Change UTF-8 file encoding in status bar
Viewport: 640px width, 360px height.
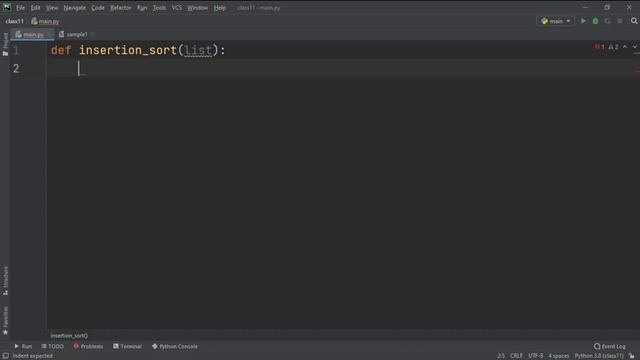(536, 356)
